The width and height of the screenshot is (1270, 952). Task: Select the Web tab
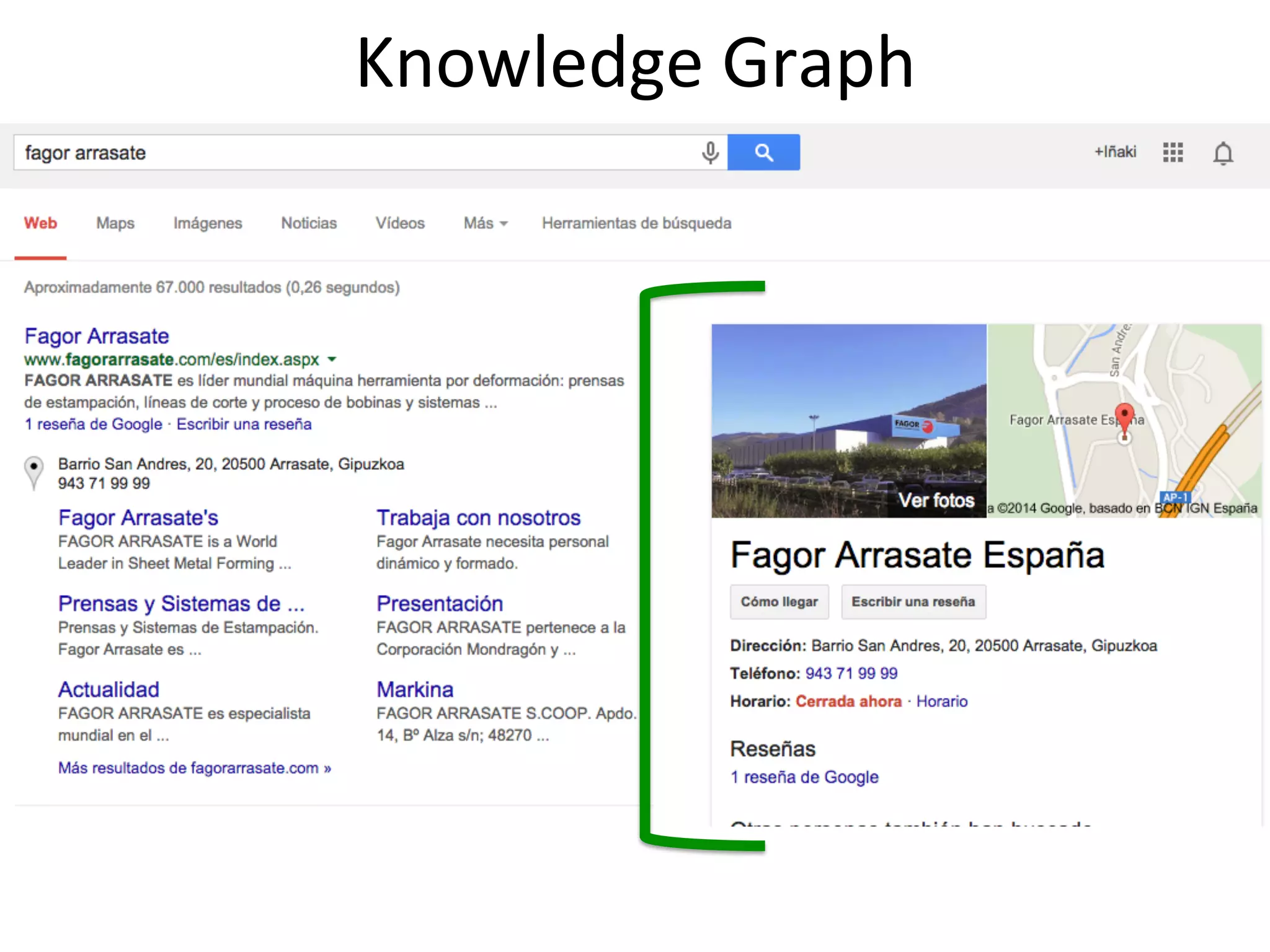pyautogui.click(x=40, y=223)
